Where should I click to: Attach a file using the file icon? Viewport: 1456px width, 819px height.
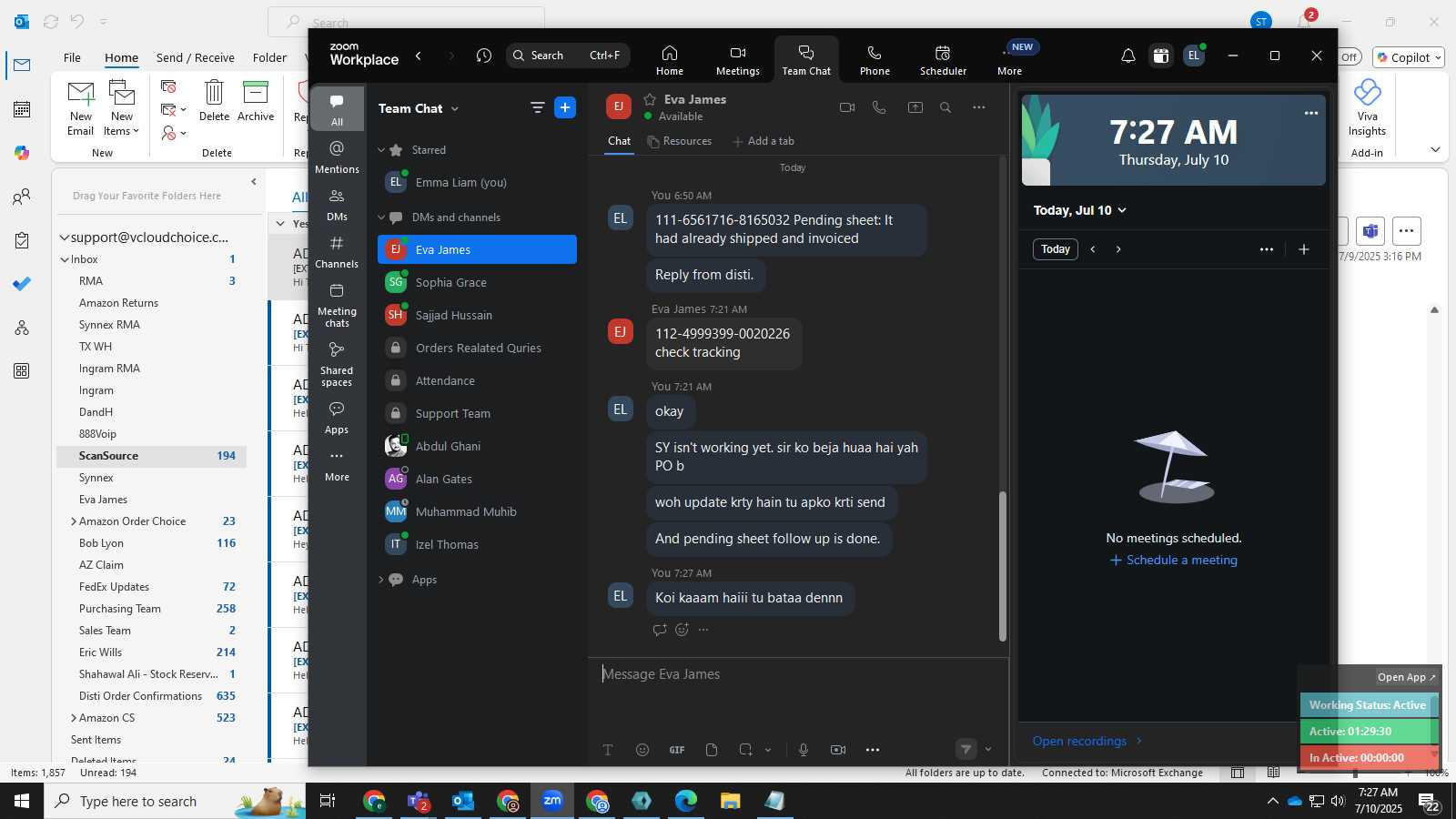click(x=712, y=750)
